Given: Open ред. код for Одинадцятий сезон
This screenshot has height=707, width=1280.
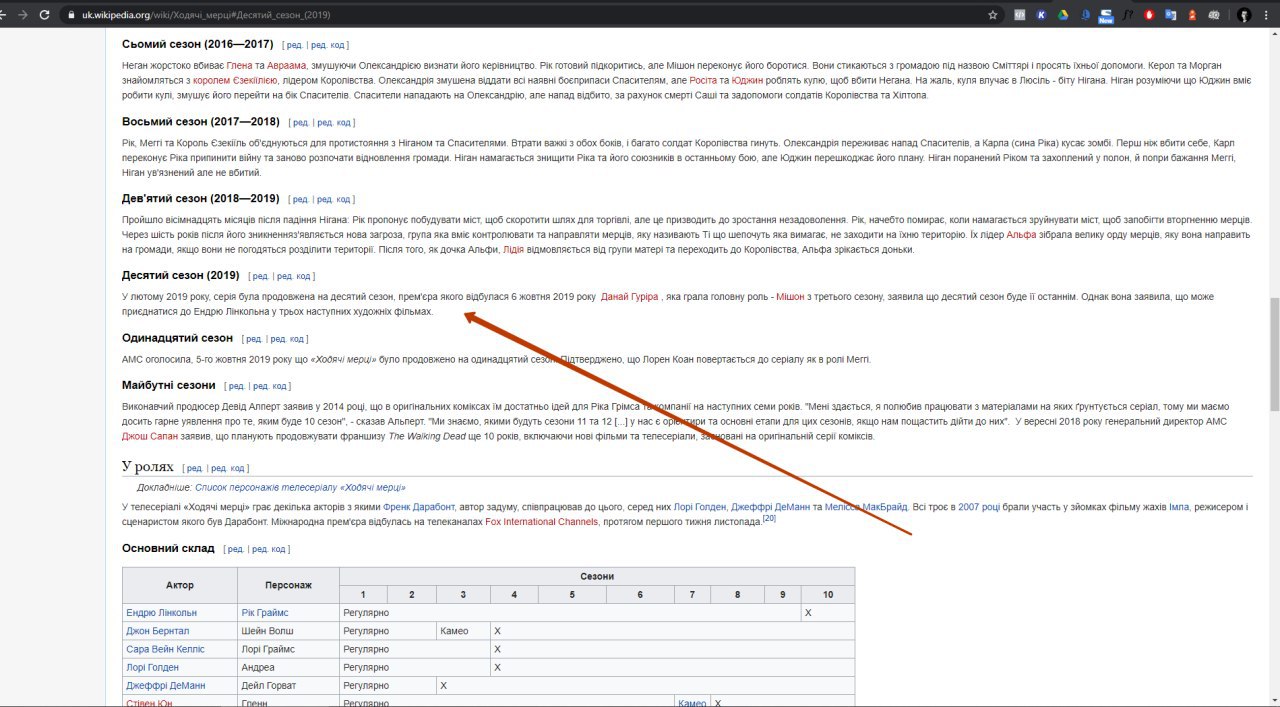Looking at the screenshot, I should coord(287,339).
